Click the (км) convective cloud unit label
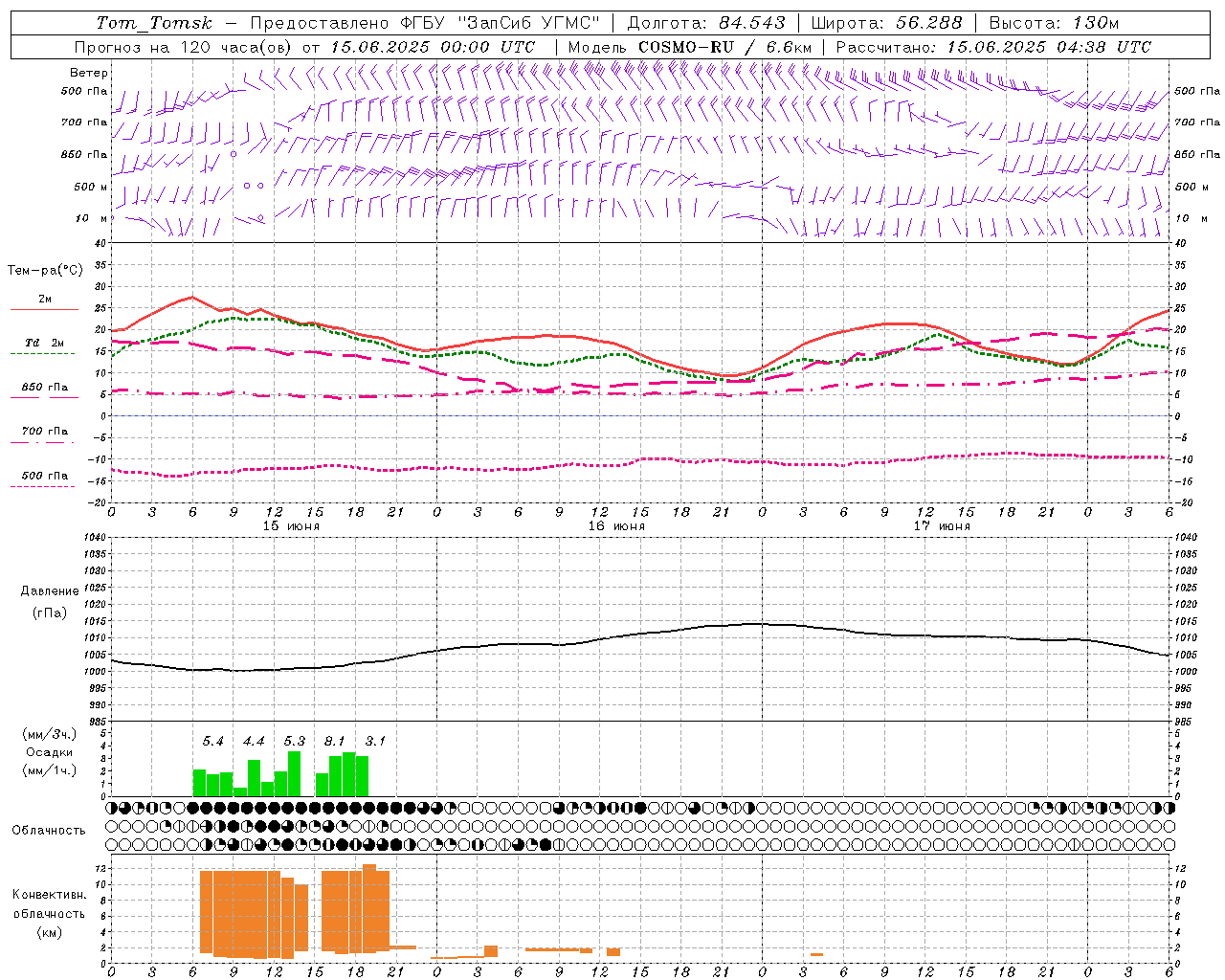 (49, 932)
